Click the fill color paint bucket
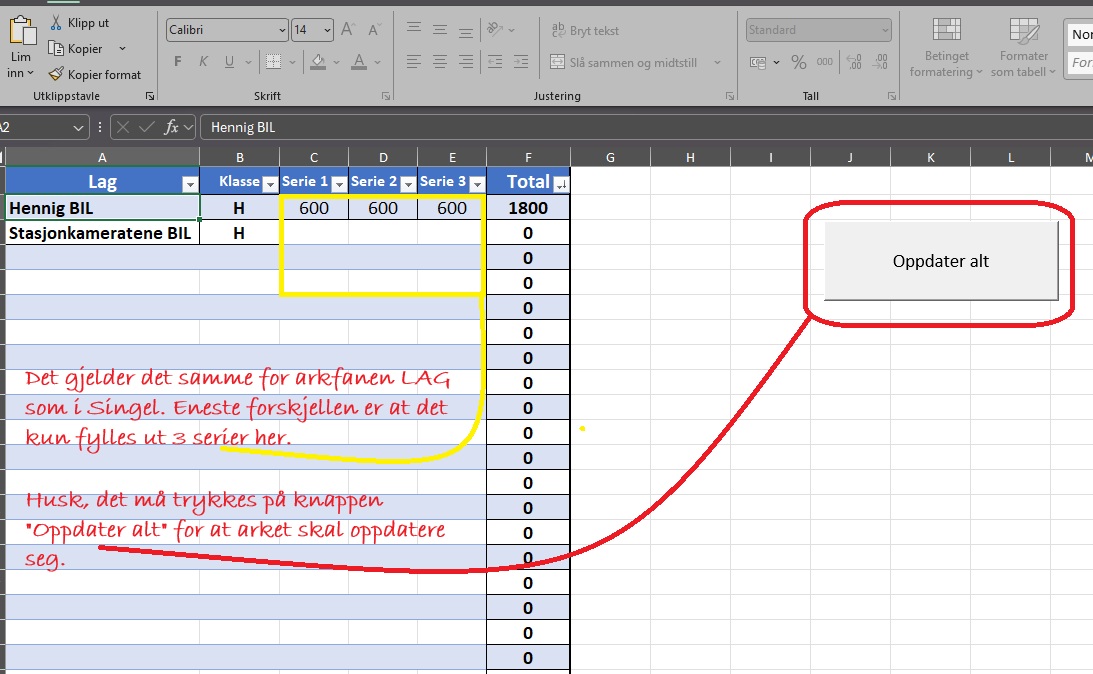This screenshot has height=674, width=1093. (318, 62)
